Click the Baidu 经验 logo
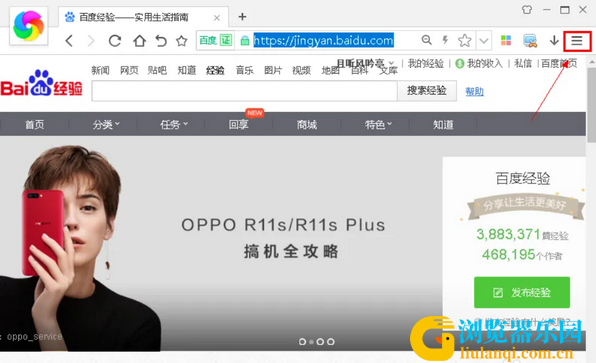 pos(41,84)
